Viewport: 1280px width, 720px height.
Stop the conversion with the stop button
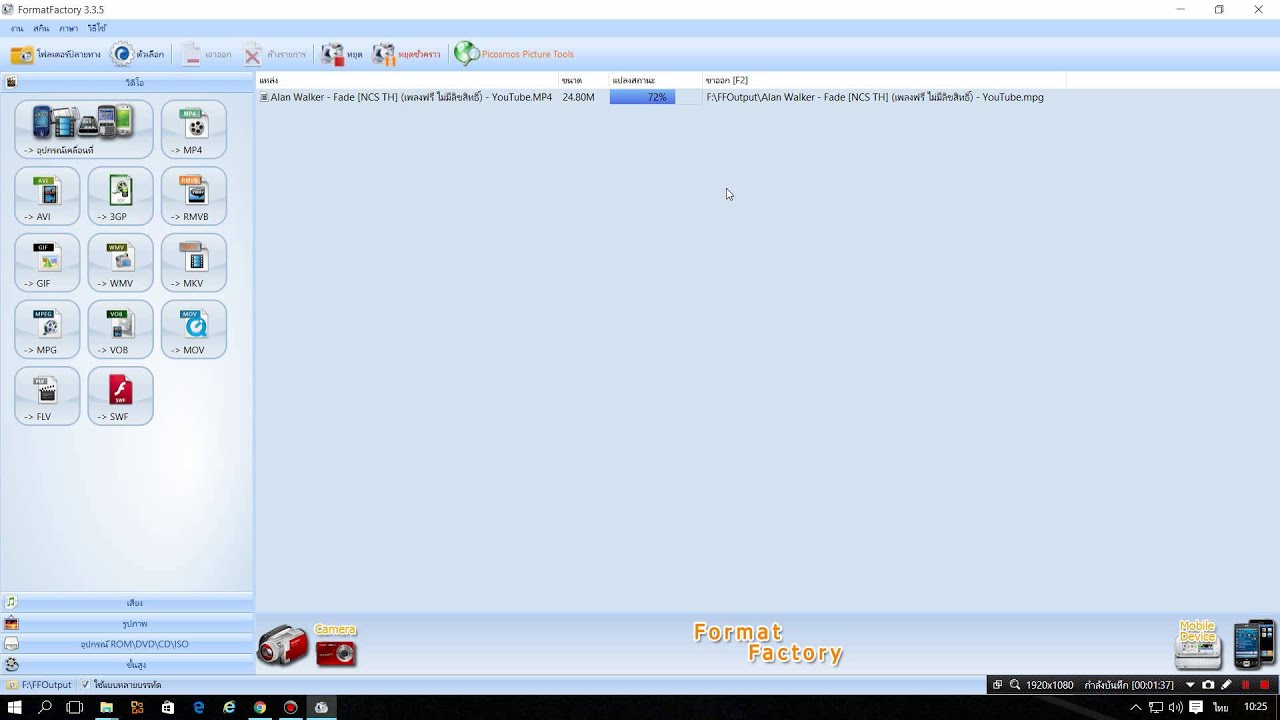(x=342, y=54)
